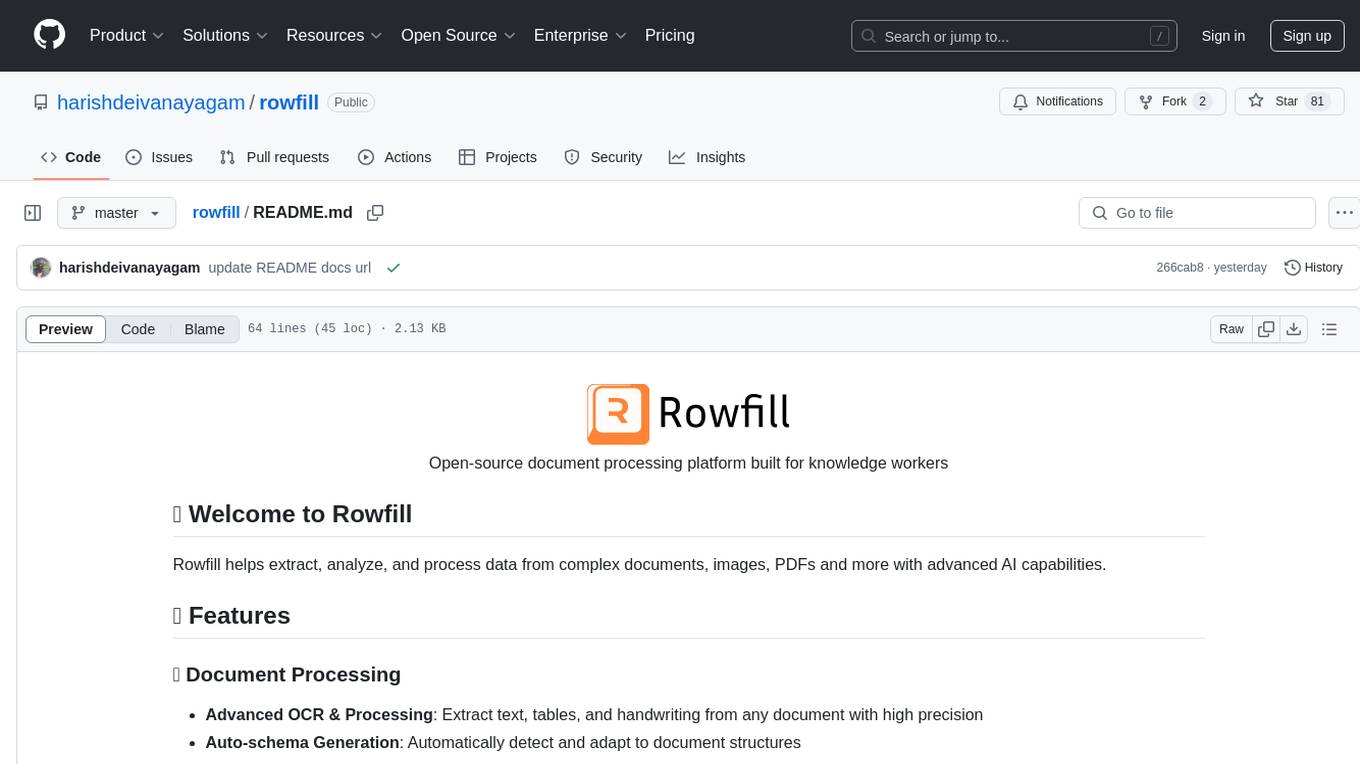Screen dimensions: 1360x764
Task: View the commit check status checkmark
Action: point(393,268)
